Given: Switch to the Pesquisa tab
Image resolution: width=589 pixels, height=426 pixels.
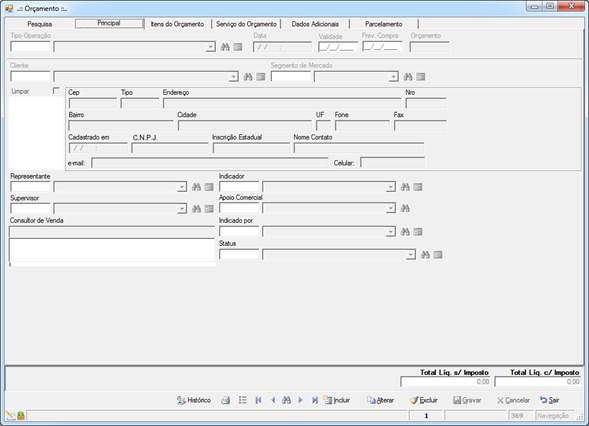Looking at the screenshot, I should click(40, 24).
